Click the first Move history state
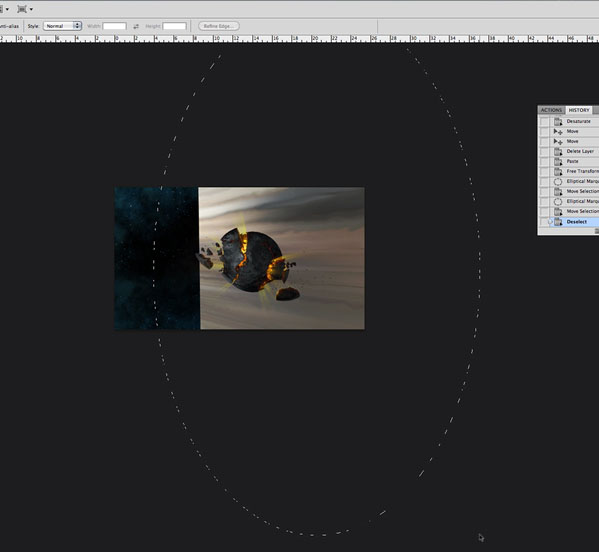This screenshot has height=552, width=599. coord(574,131)
